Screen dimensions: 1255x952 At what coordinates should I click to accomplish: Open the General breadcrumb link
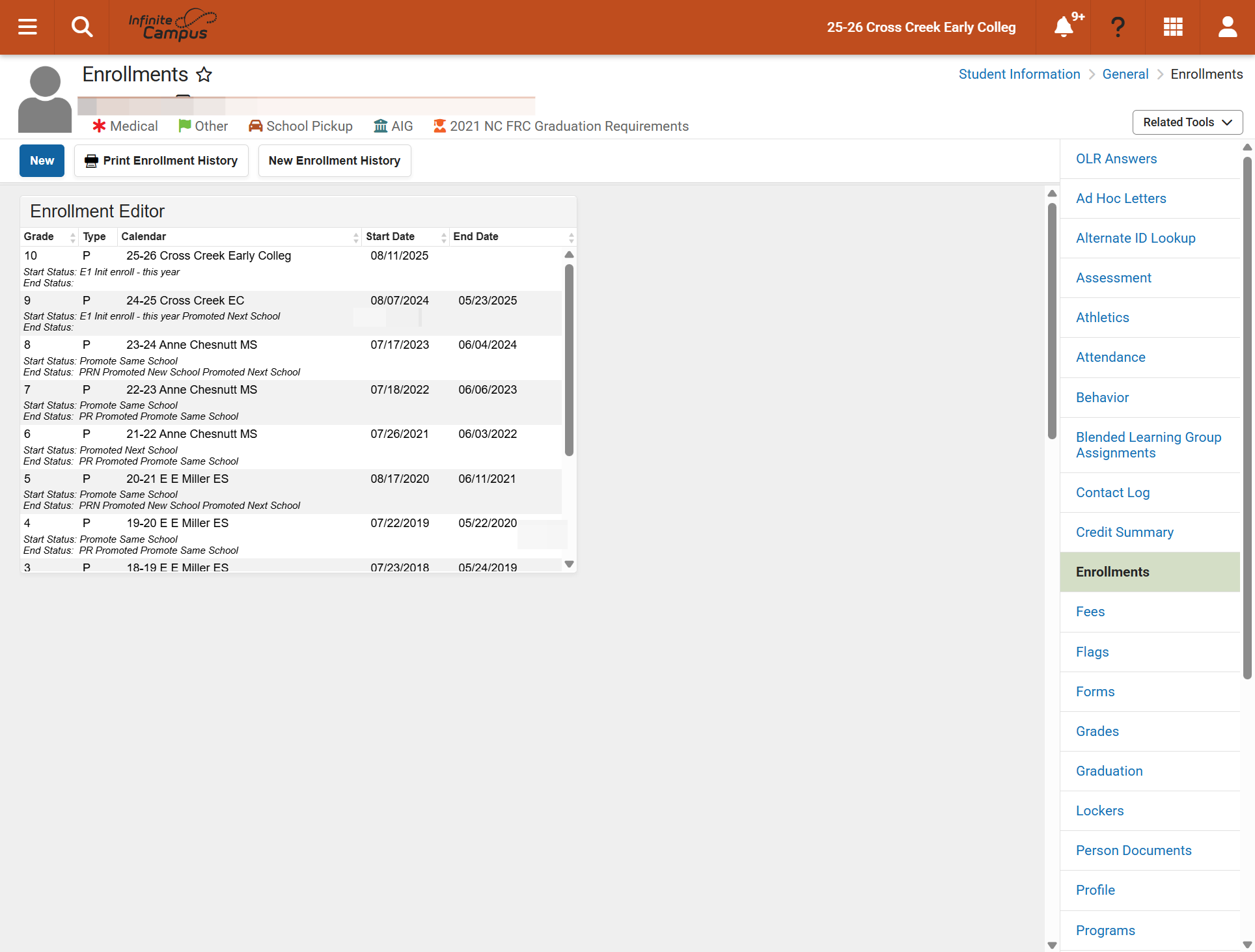tap(1125, 74)
